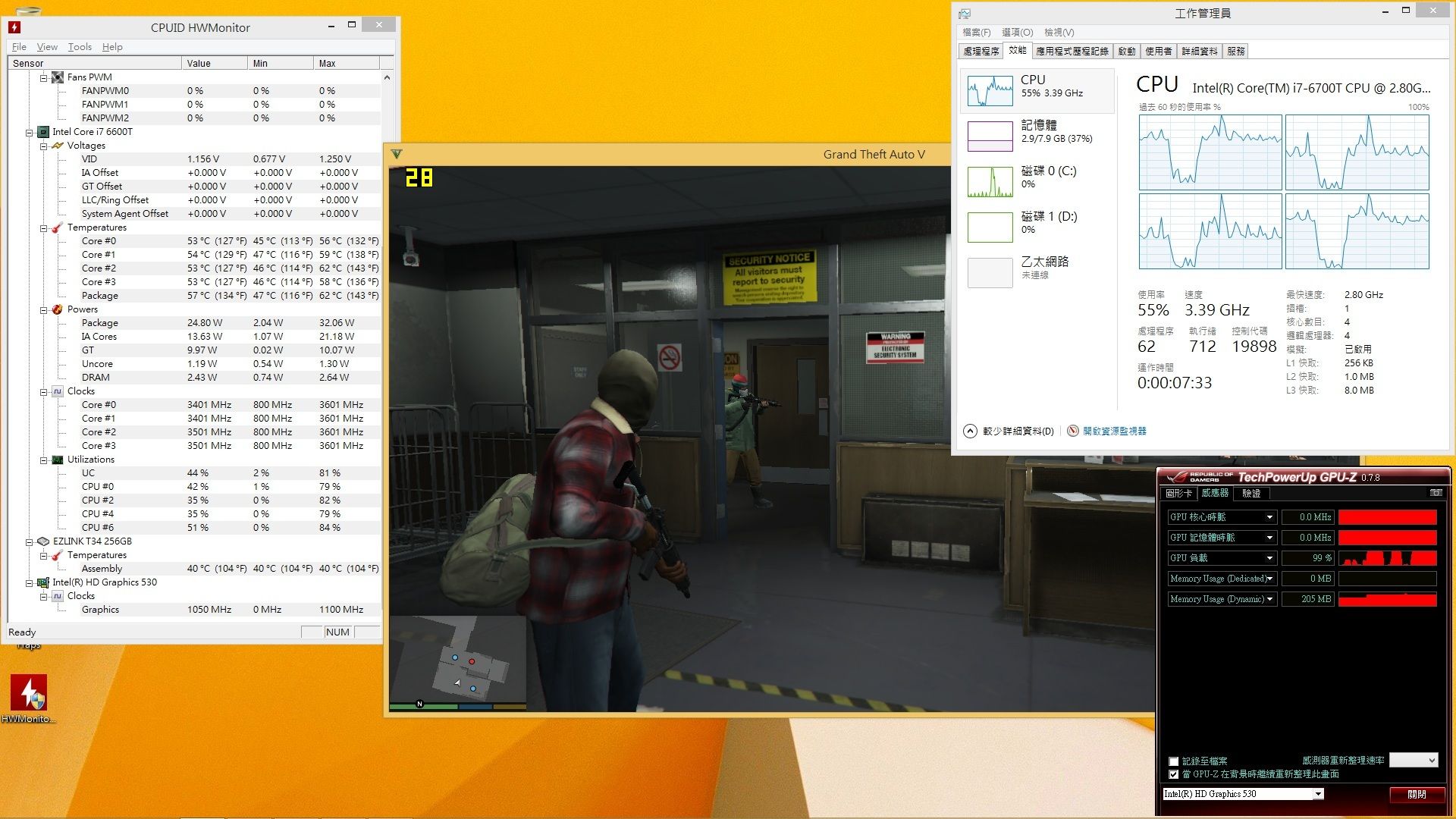
Task: Click the Grand Theft Auto V window icon
Action: pyautogui.click(x=396, y=155)
